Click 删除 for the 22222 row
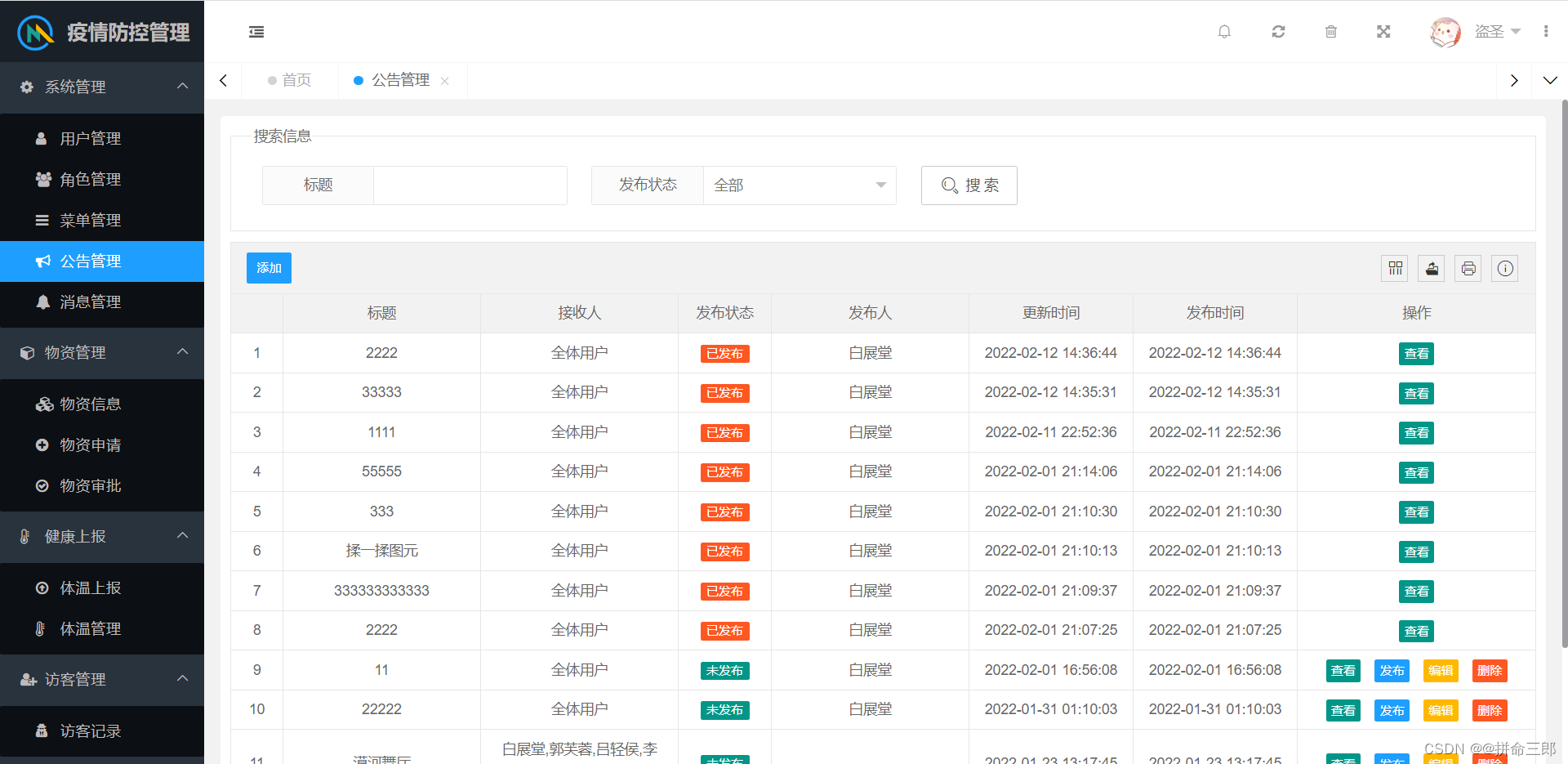1568x764 pixels. [1490, 710]
